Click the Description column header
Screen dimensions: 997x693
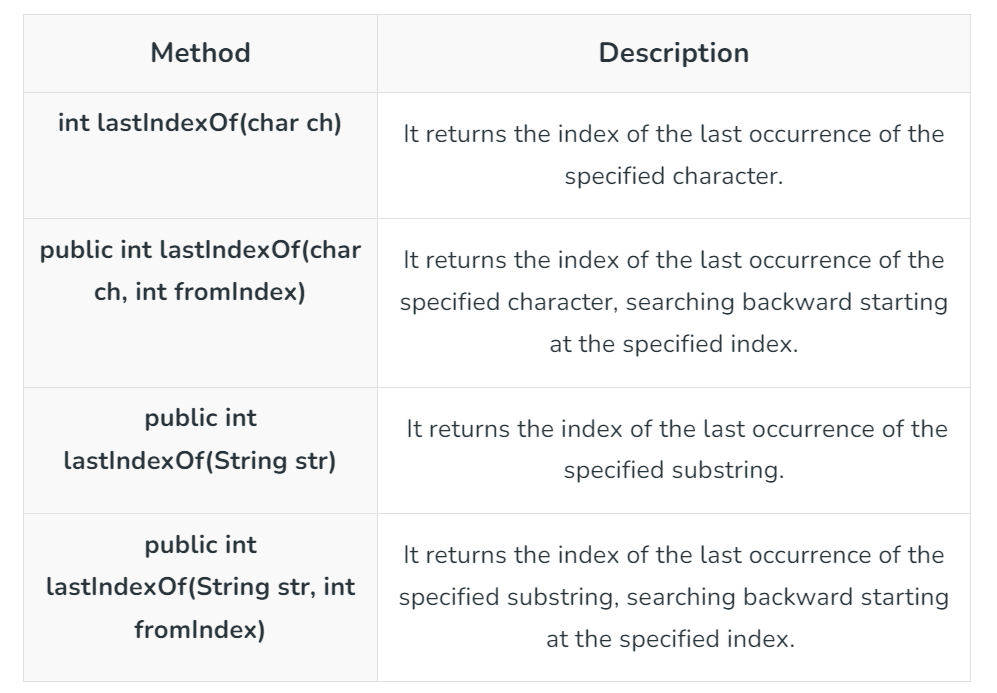click(674, 53)
